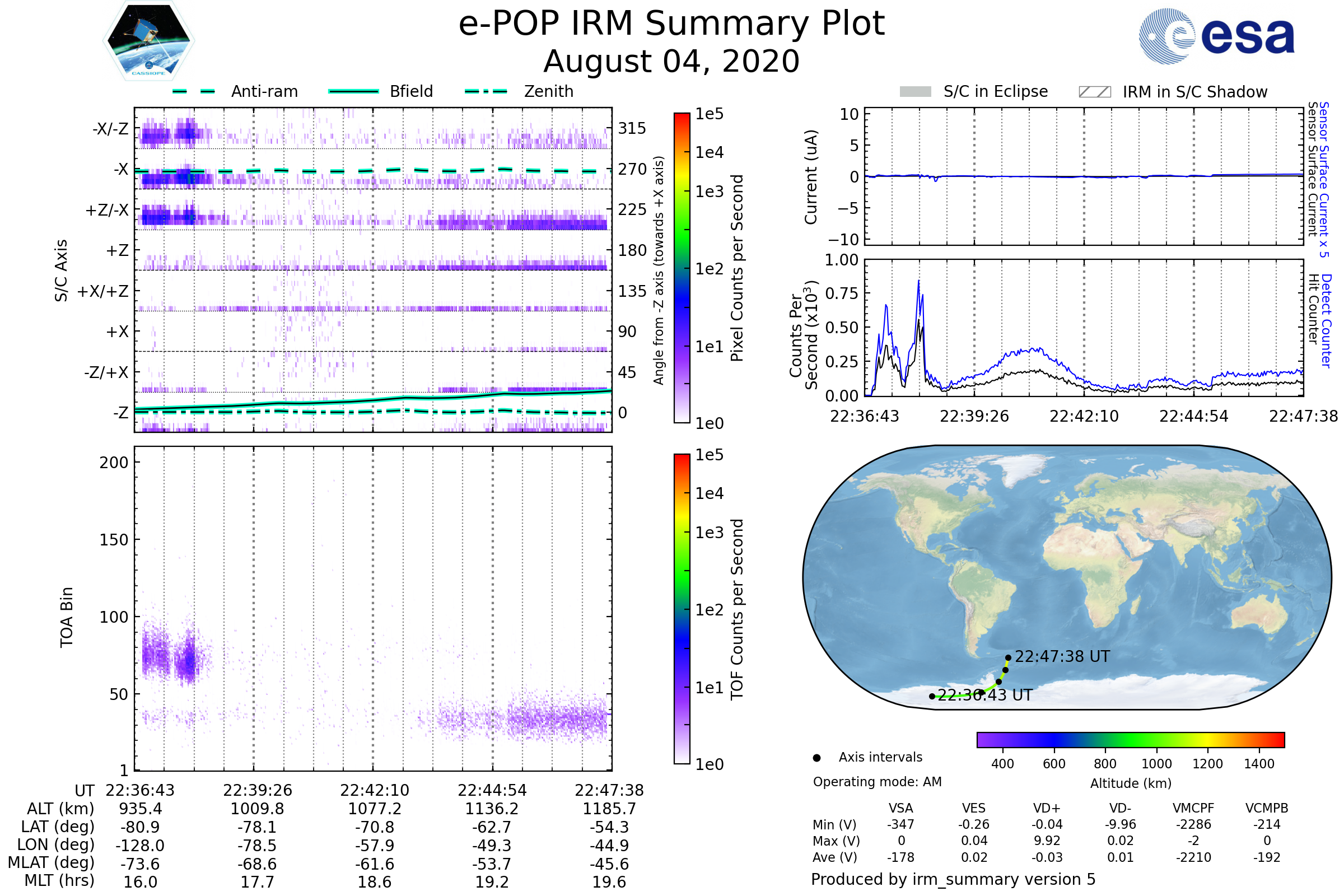Click the 22:47:38 UT map track label
Image resolution: width=1344 pixels, height=896 pixels.
click(1062, 656)
